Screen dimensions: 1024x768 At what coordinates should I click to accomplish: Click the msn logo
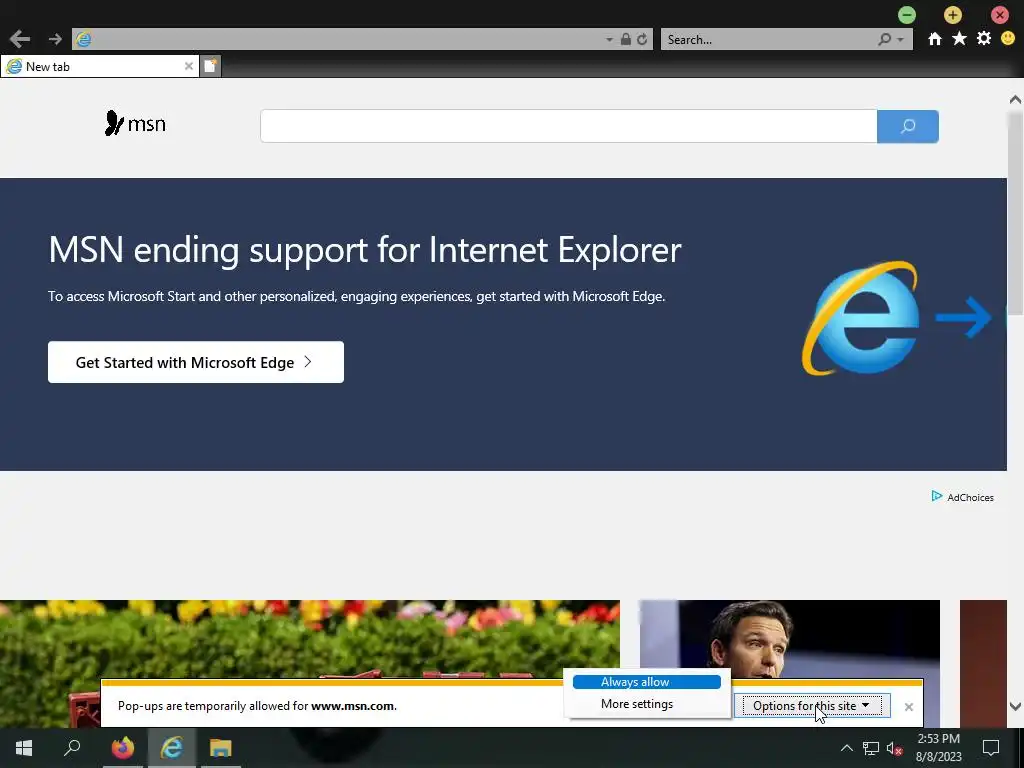tap(135, 123)
